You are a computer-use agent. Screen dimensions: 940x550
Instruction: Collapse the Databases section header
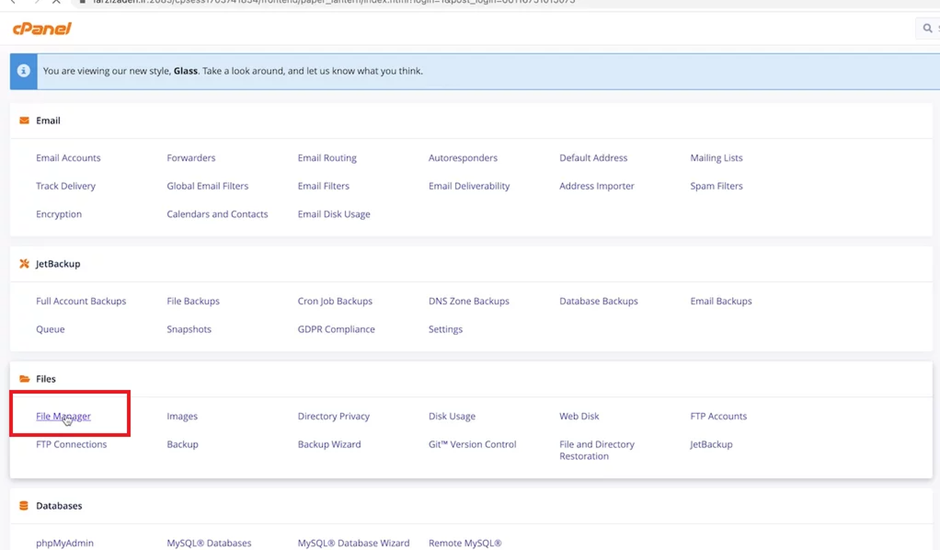tap(471, 506)
